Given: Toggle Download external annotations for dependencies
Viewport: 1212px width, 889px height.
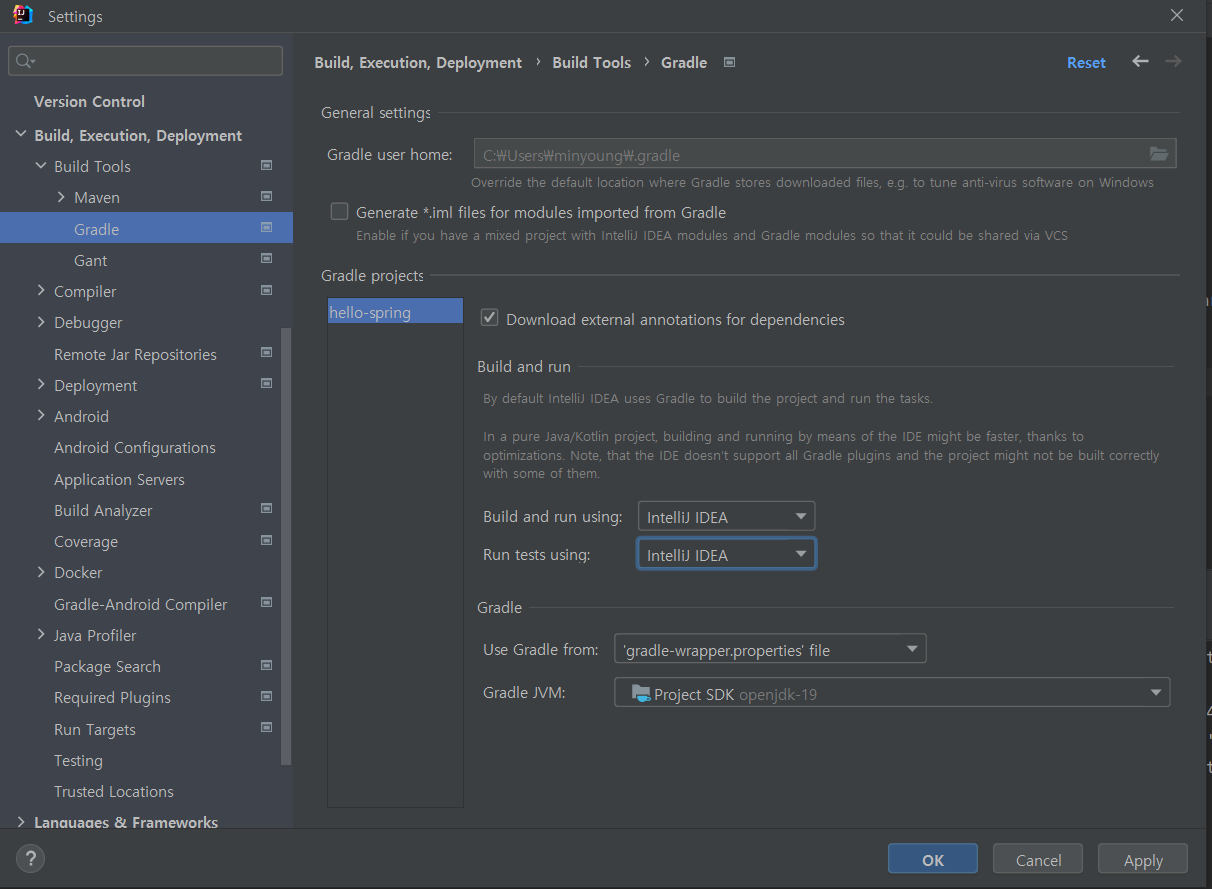Looking at the screenshot, I should click(x=489, y=318).
